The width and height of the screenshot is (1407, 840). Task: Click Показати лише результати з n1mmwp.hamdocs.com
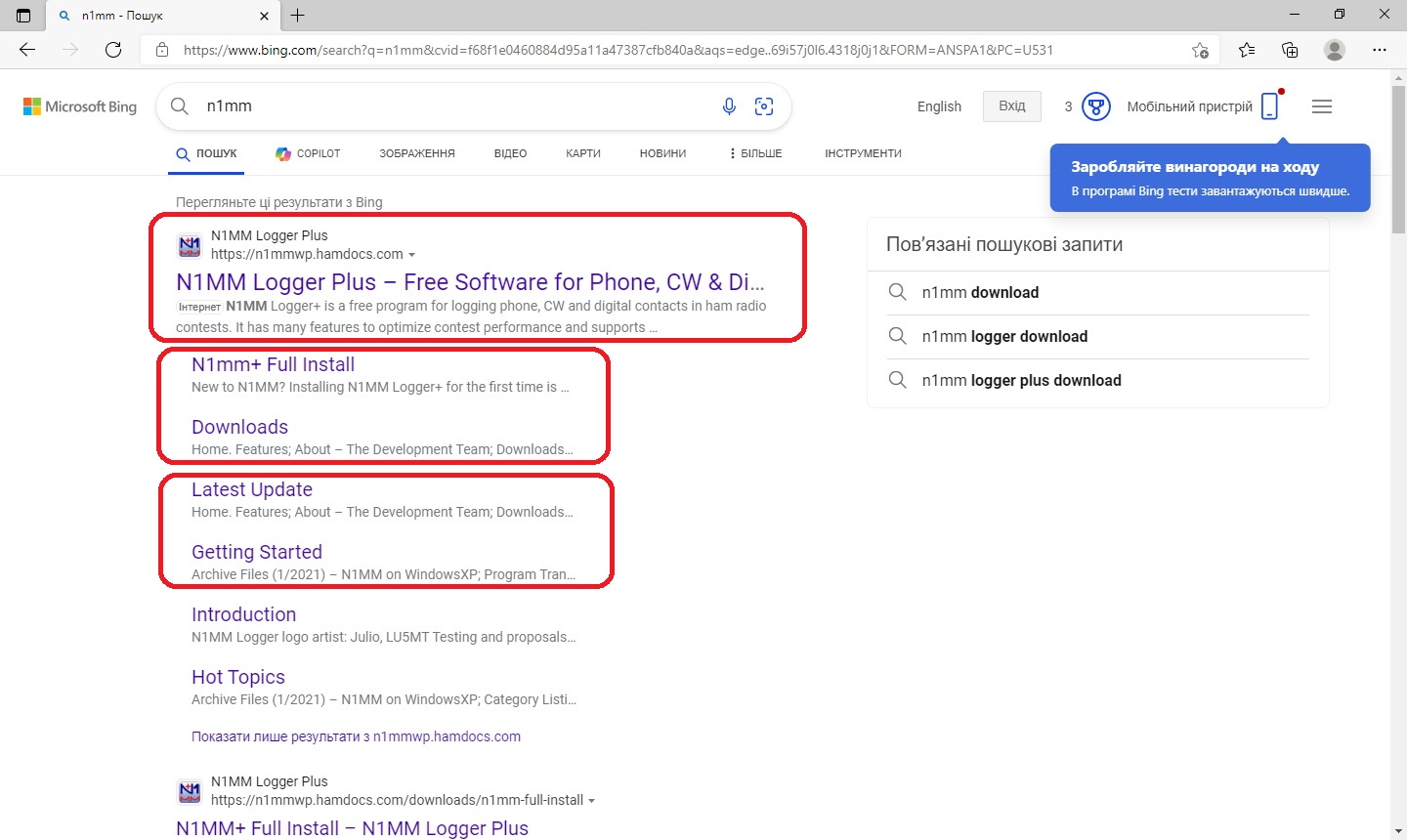pos(356,736)
